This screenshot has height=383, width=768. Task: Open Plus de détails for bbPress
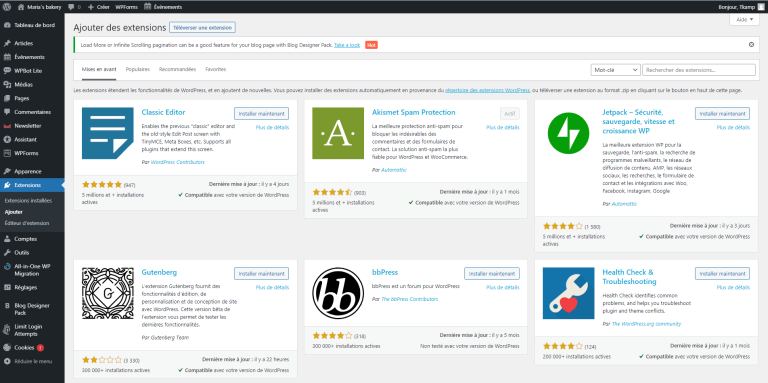503,287
